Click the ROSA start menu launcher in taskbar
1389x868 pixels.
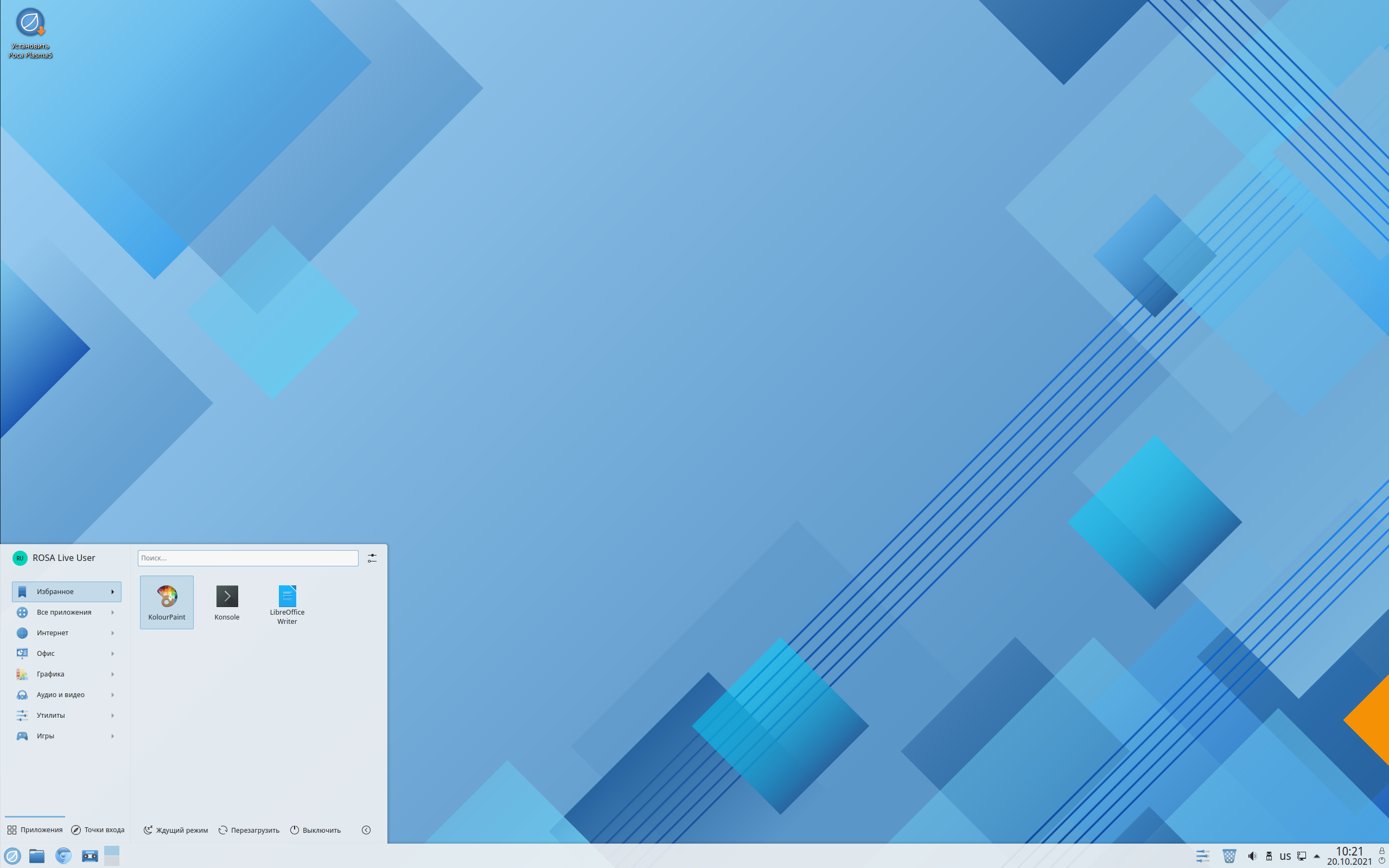(x=12, y=856)
